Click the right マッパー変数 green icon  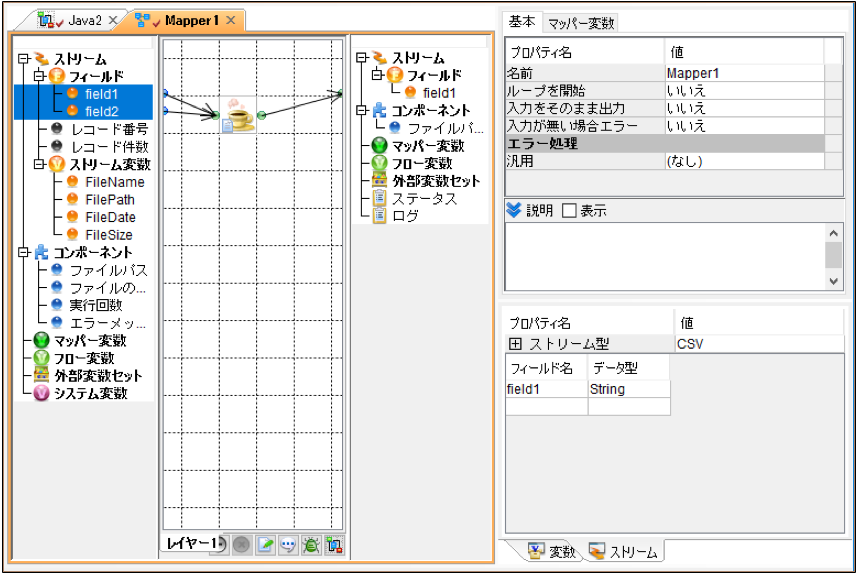click(x=379, y=145)
